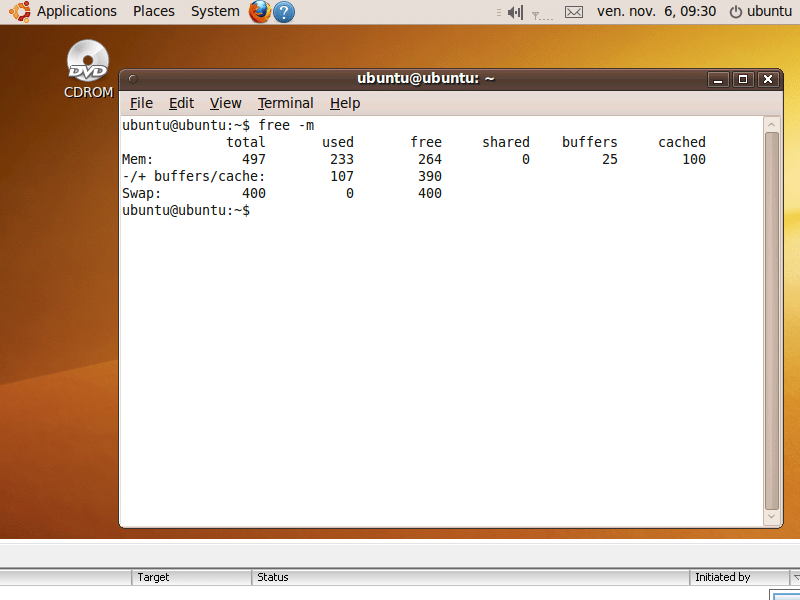Click the last ubuntu@ubuntu:~$ prompt line
Image resolution: width=800 pixels, height=600 pixels.
[186, 210]
